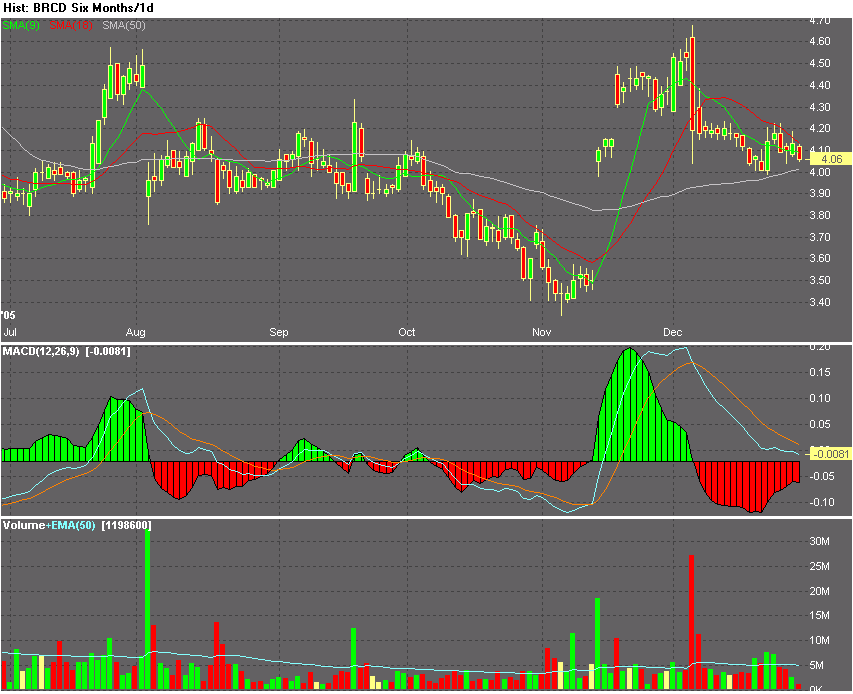The height and width of the screenshot is (694, 853).
Task: Click the Aug label on the time axis
Action: click(136, 332)
